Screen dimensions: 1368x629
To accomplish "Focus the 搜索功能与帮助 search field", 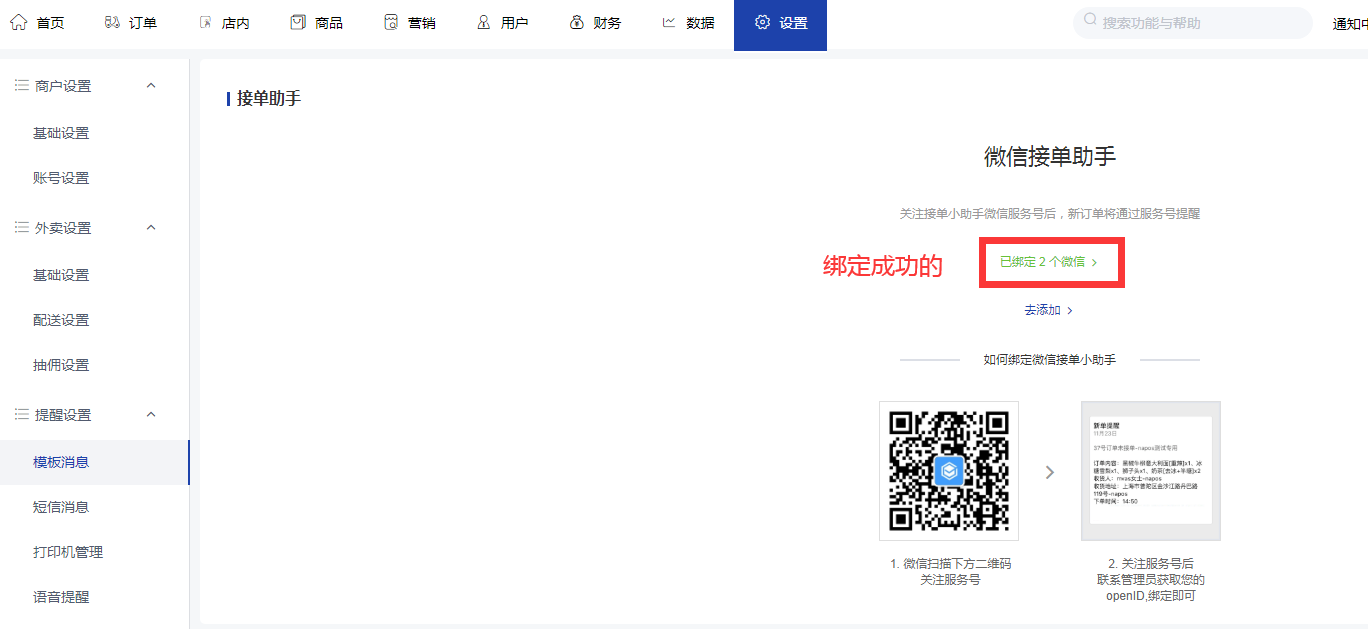I will 1192,23.
